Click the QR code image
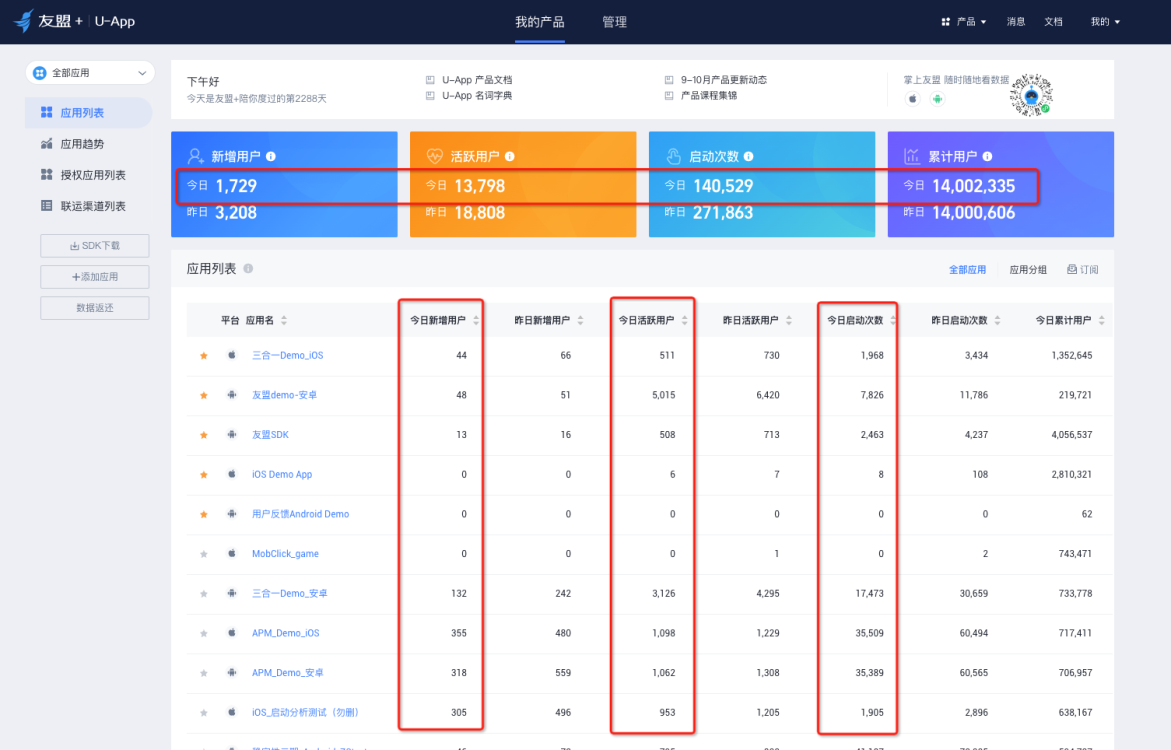 tap(1031, 94)
